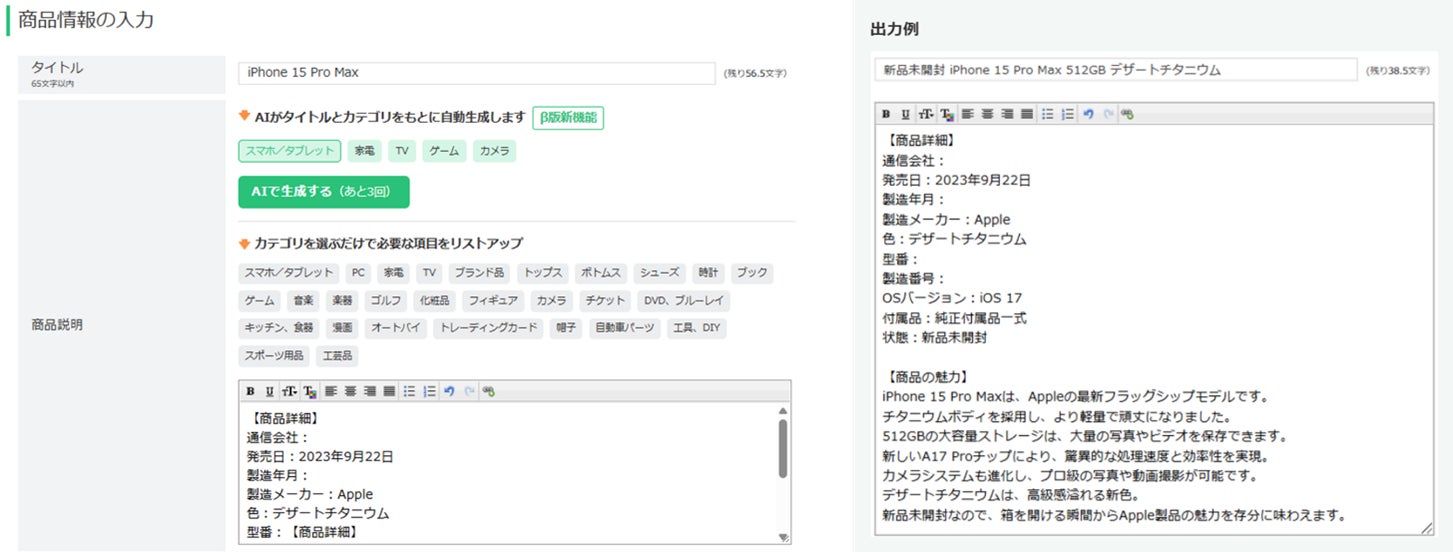This screenshot has width=1453, height=552.
Task: Click the β版新機能 badge
Action: (x=568, y=118)
